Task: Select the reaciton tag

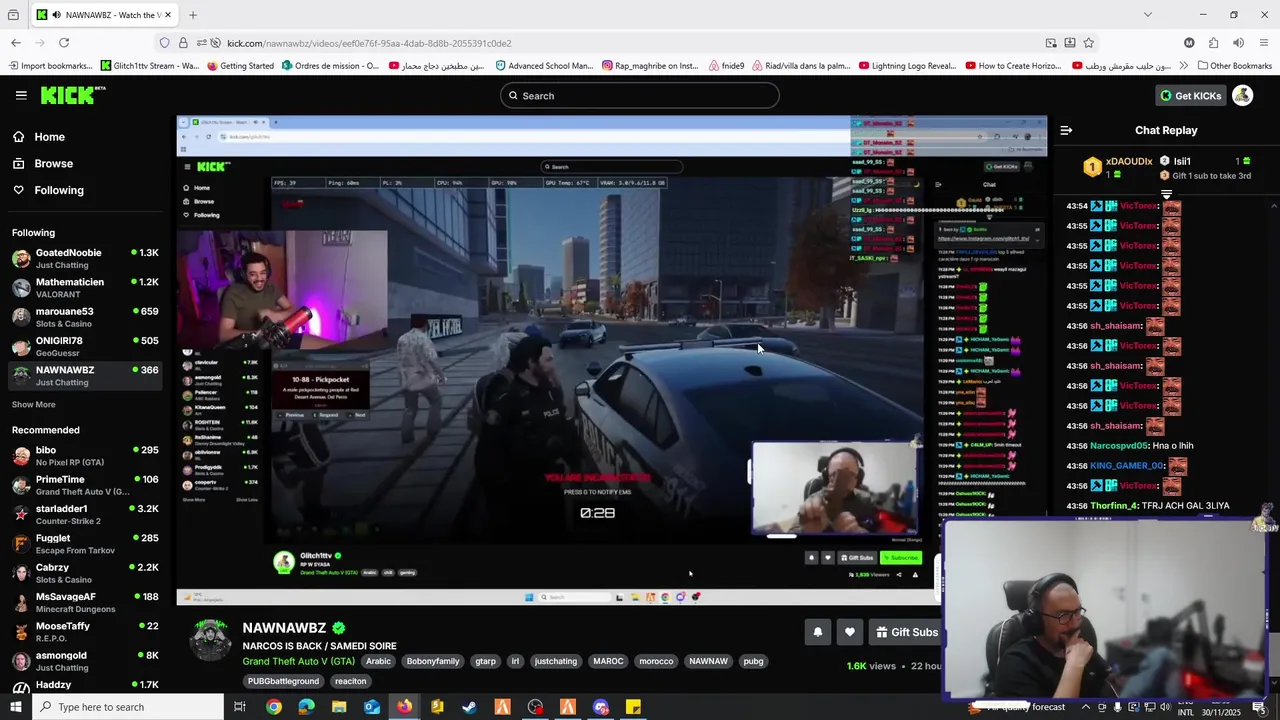Action: coord(351,681)
